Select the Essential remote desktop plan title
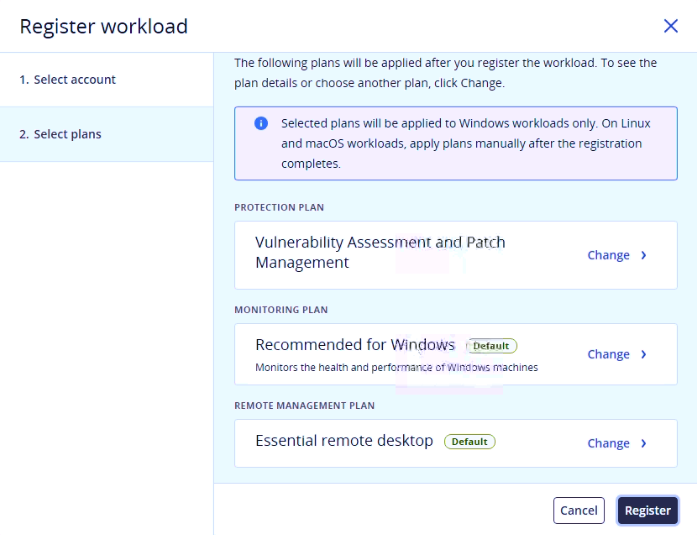The width and height of the screenshot is (697, 535). [344, 441]
